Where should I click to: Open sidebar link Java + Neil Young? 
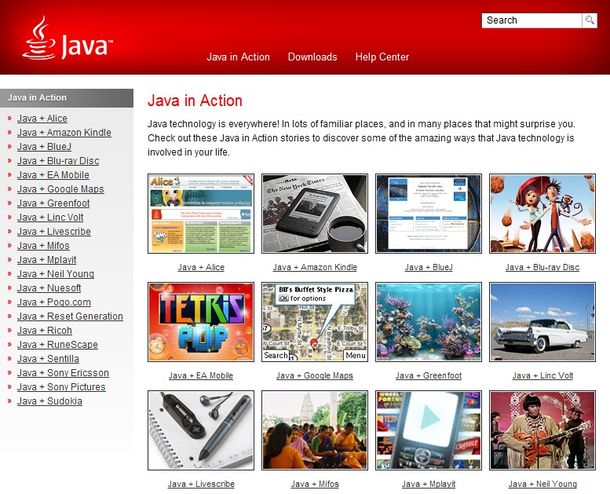pos(56,274)
